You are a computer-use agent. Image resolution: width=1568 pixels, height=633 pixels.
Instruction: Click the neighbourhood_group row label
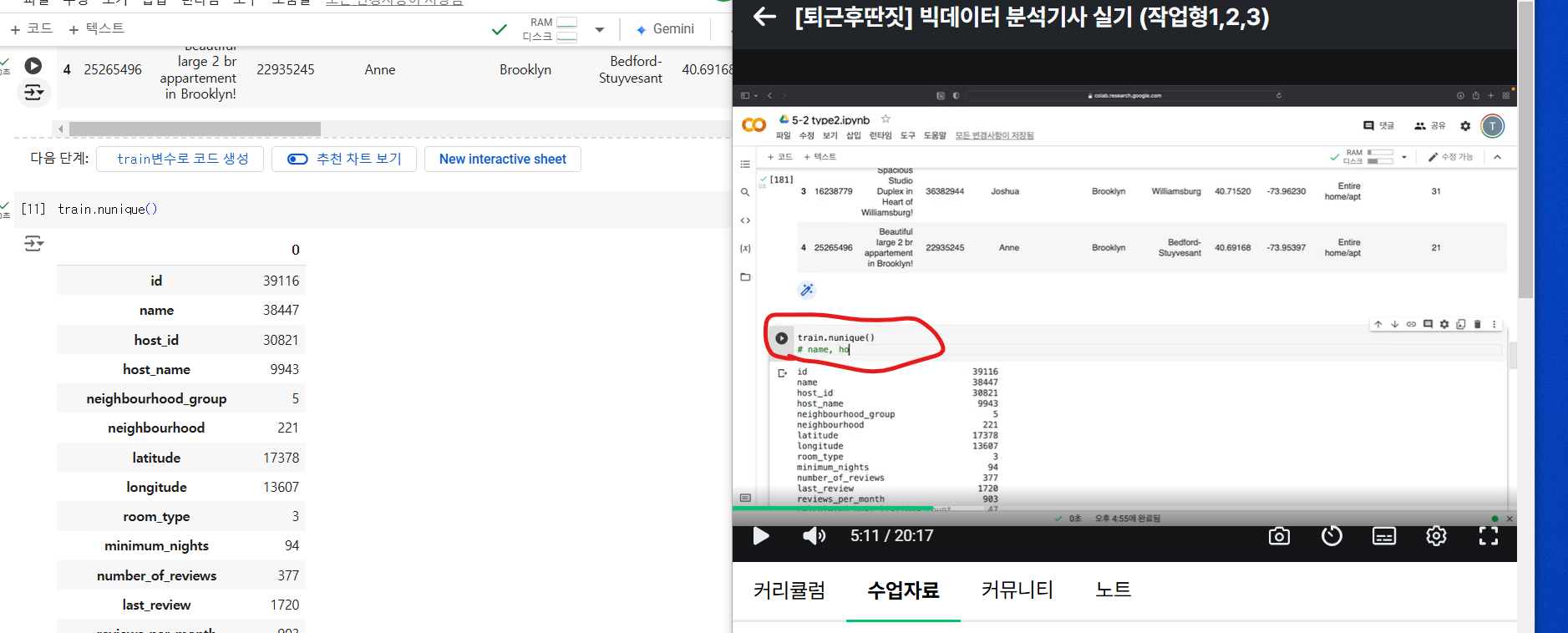pyautogui.click(x=156, y=398)
